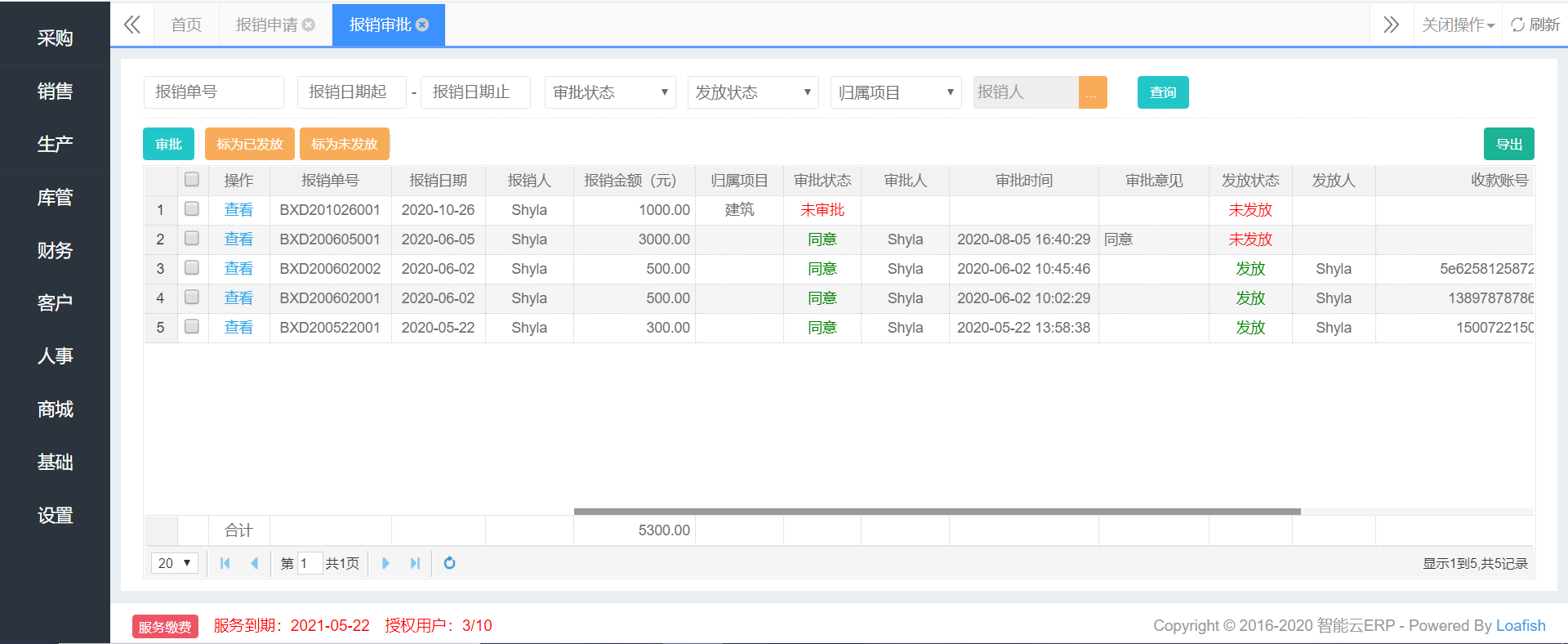Focus the 报销单号 search field
Viewport: 1568px width, 644px height.
214,92
